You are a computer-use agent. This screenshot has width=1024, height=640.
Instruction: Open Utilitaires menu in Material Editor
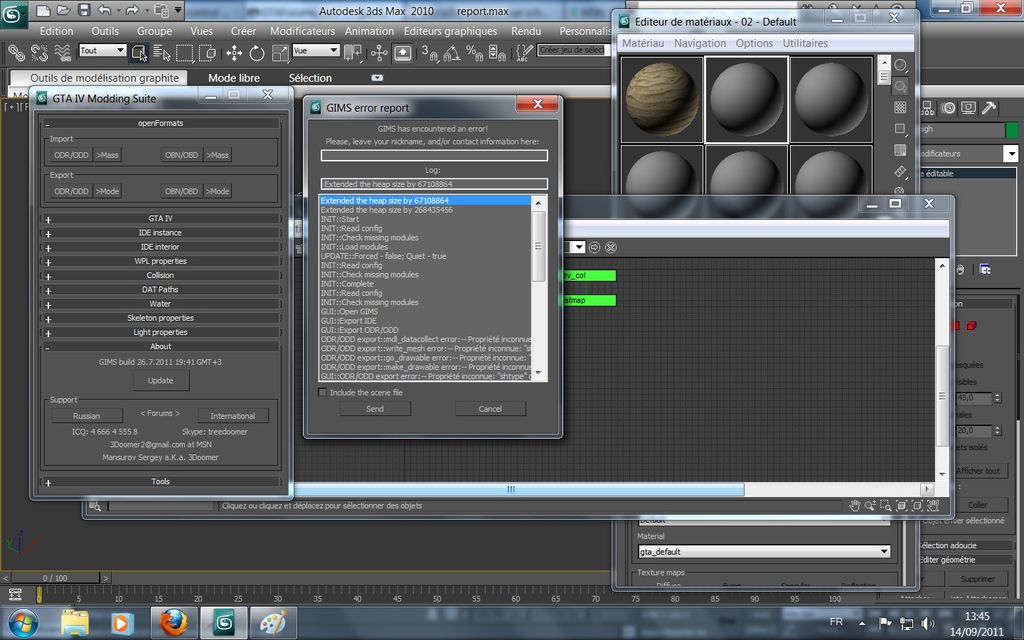(x=805, y=43)
